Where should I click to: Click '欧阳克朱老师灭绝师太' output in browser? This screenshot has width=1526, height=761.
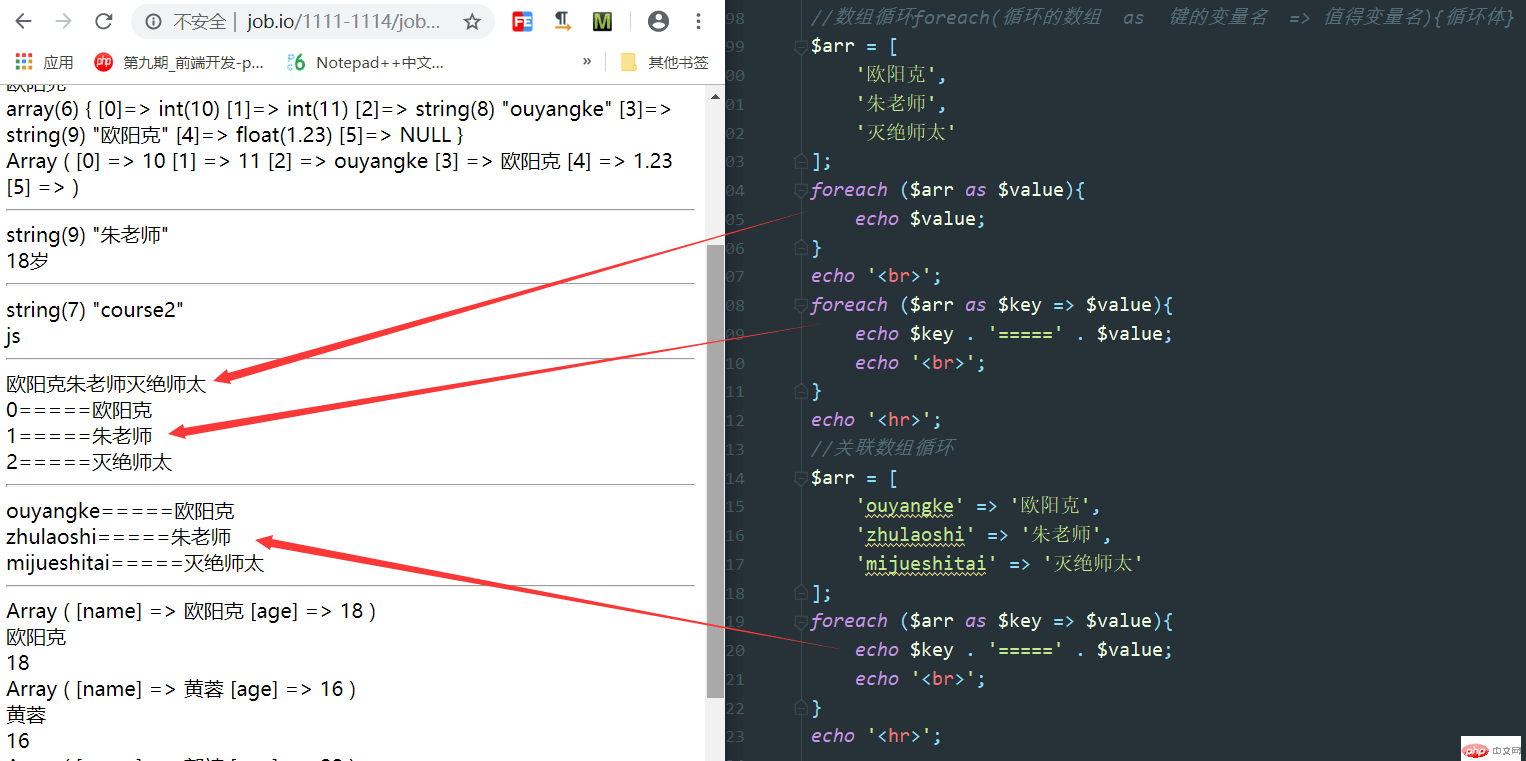(106, 384)
